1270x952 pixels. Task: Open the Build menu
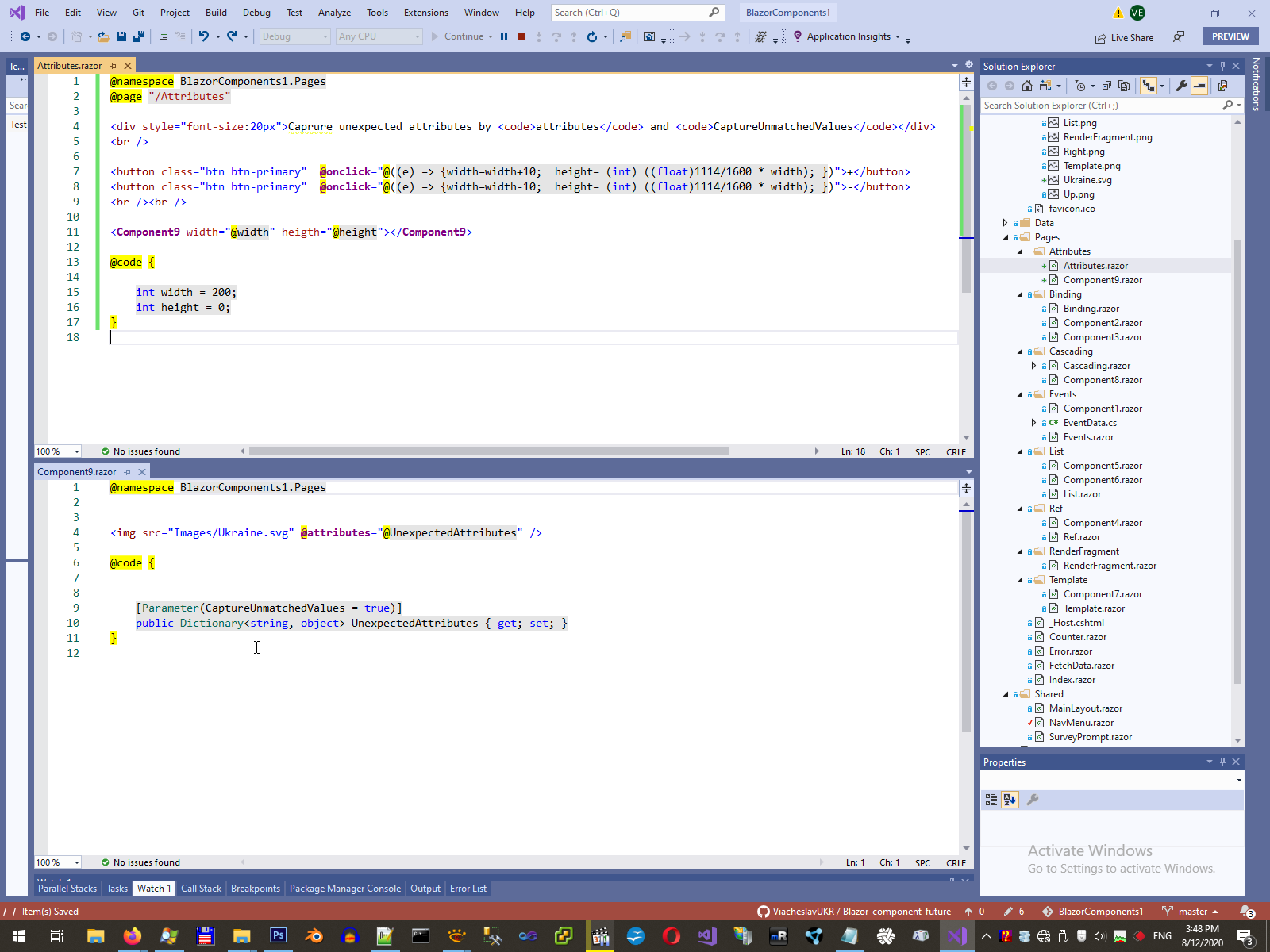(216, 13)
